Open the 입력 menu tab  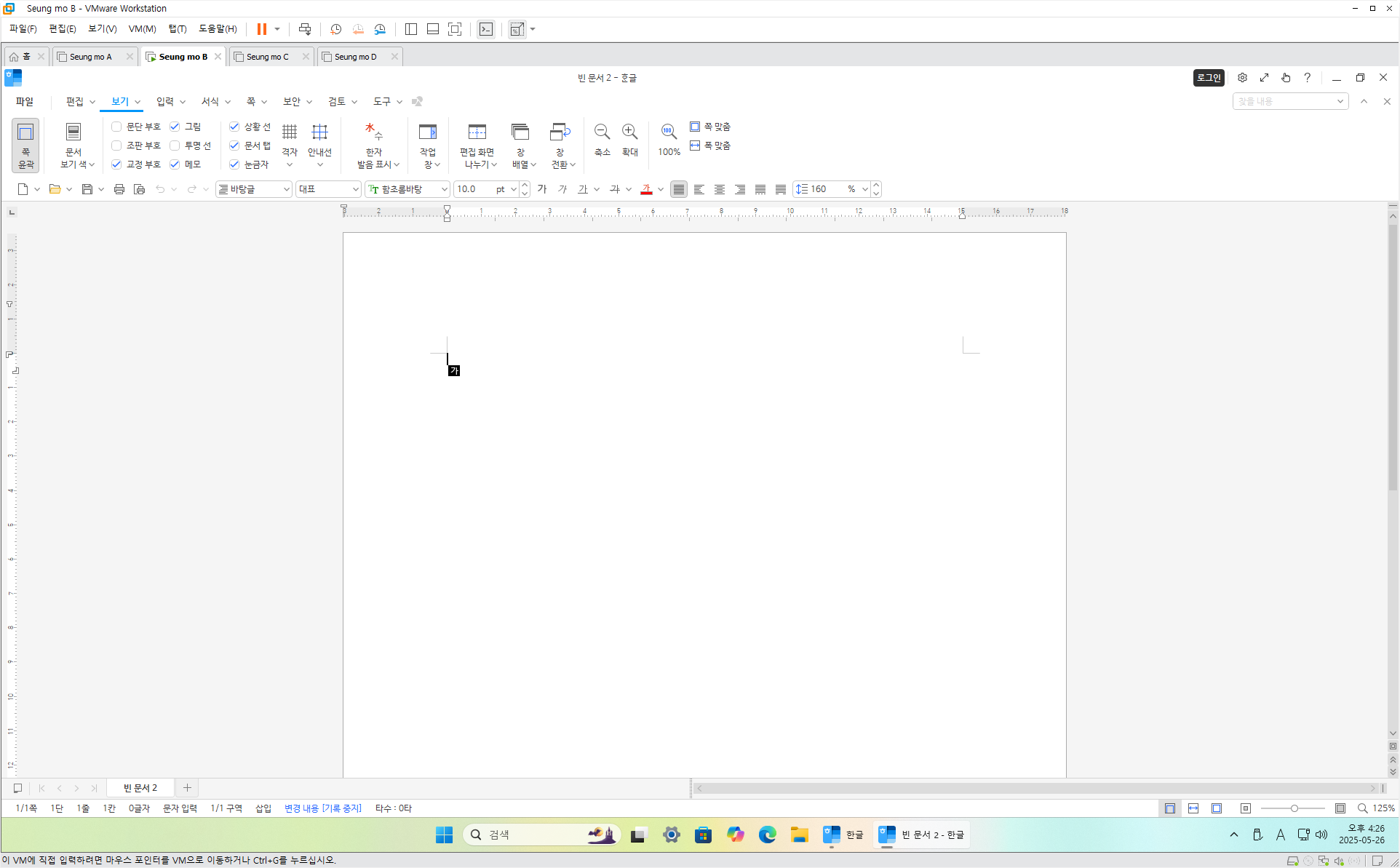(165, 101)
